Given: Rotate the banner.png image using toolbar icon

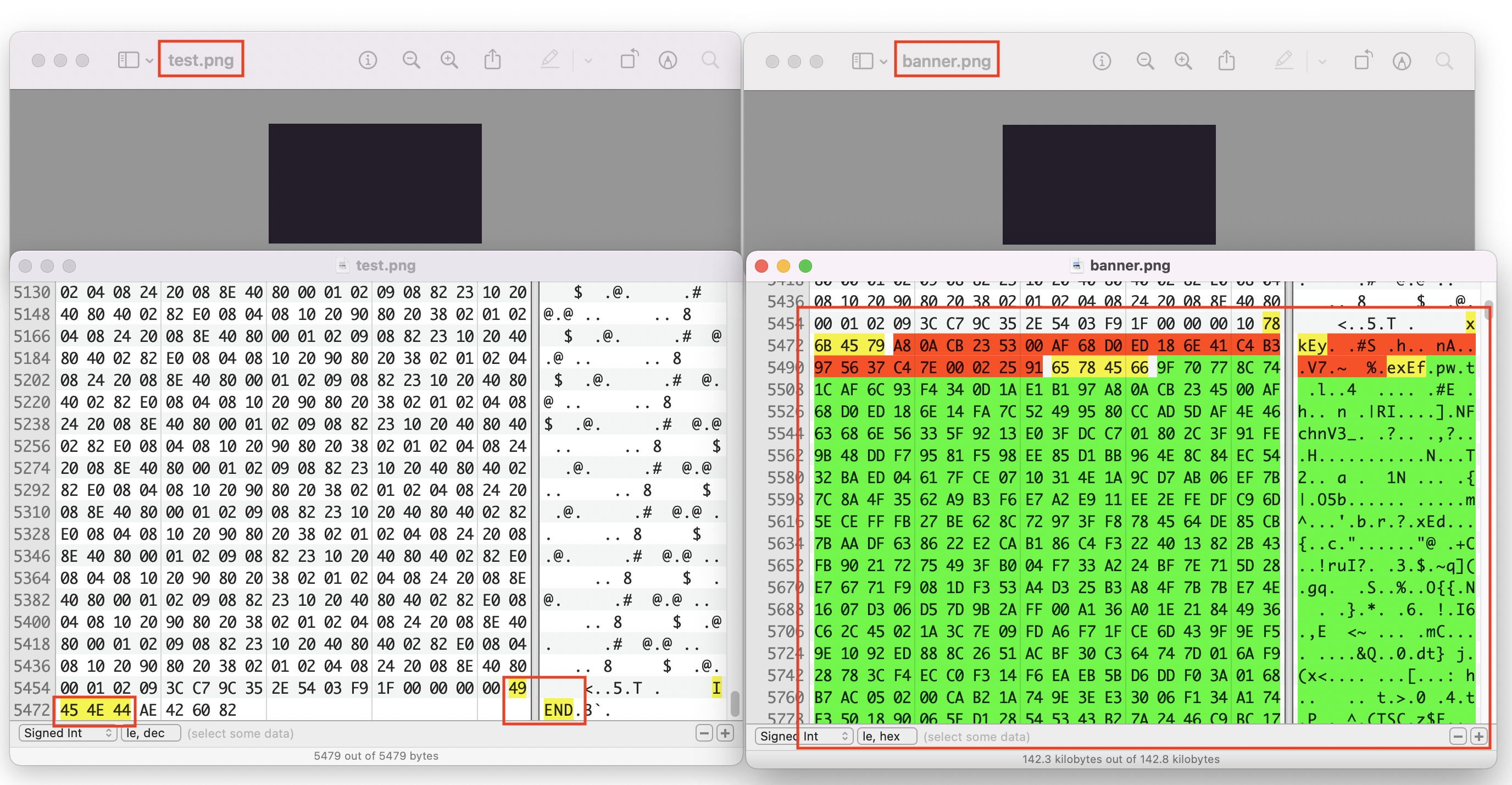Looking at the screenshot, I should pyautogui.click(x=1363, y=61).
